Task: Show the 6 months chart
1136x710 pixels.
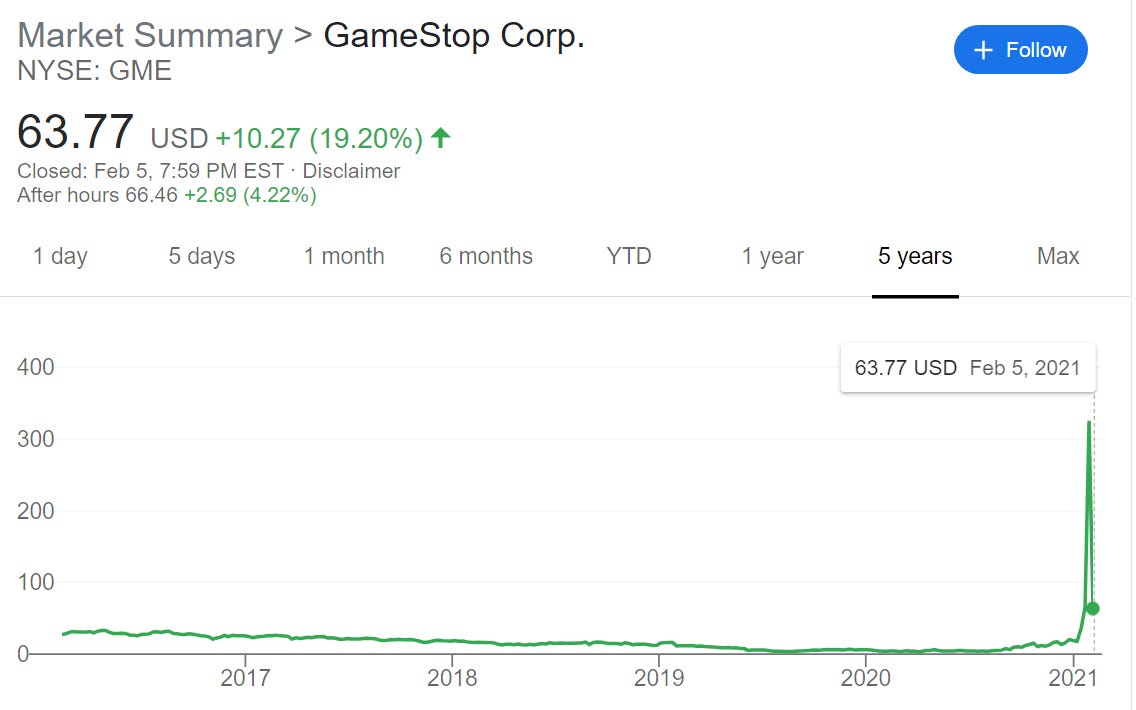Action: pos(486,256)
